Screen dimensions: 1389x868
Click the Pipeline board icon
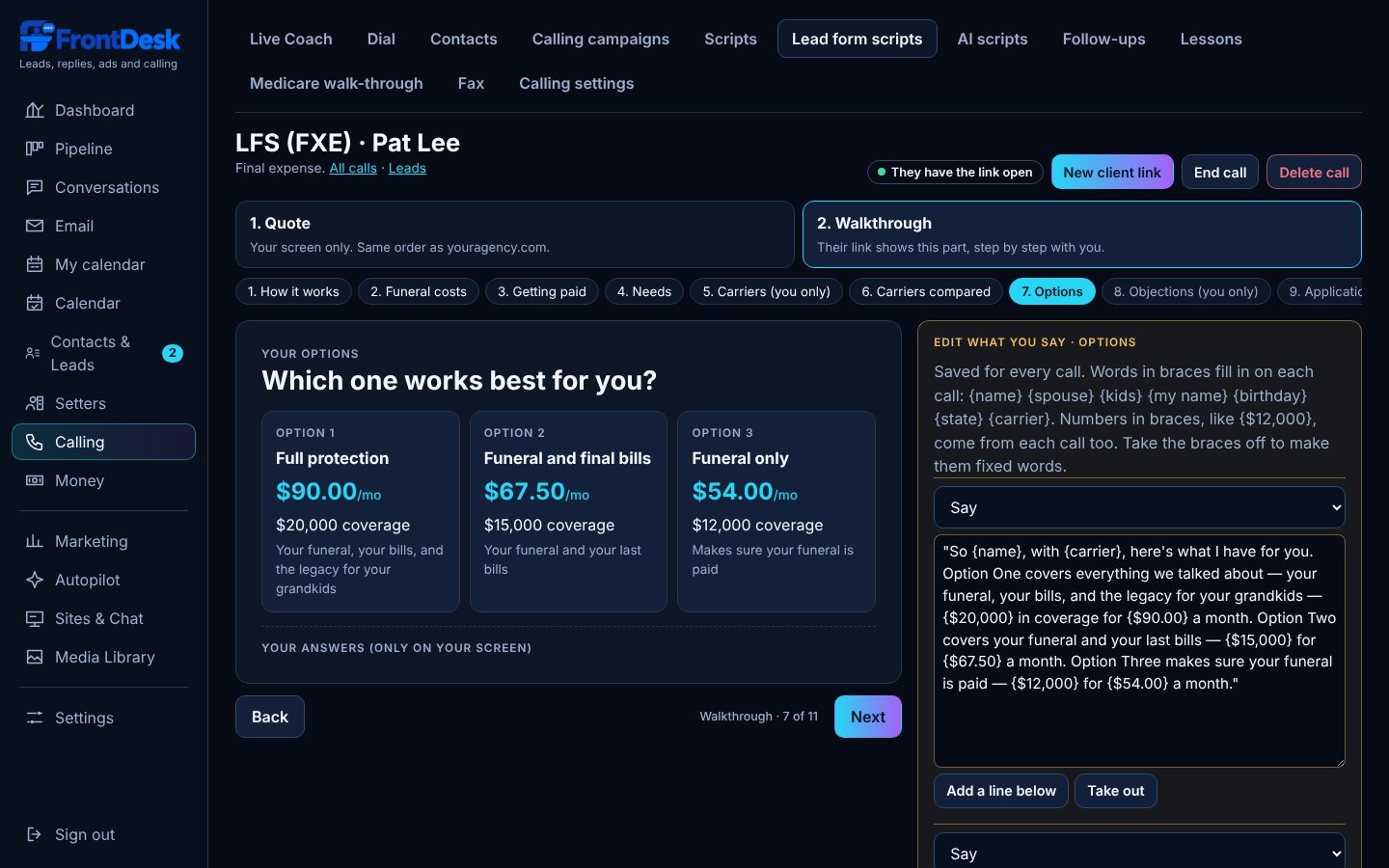35,149
